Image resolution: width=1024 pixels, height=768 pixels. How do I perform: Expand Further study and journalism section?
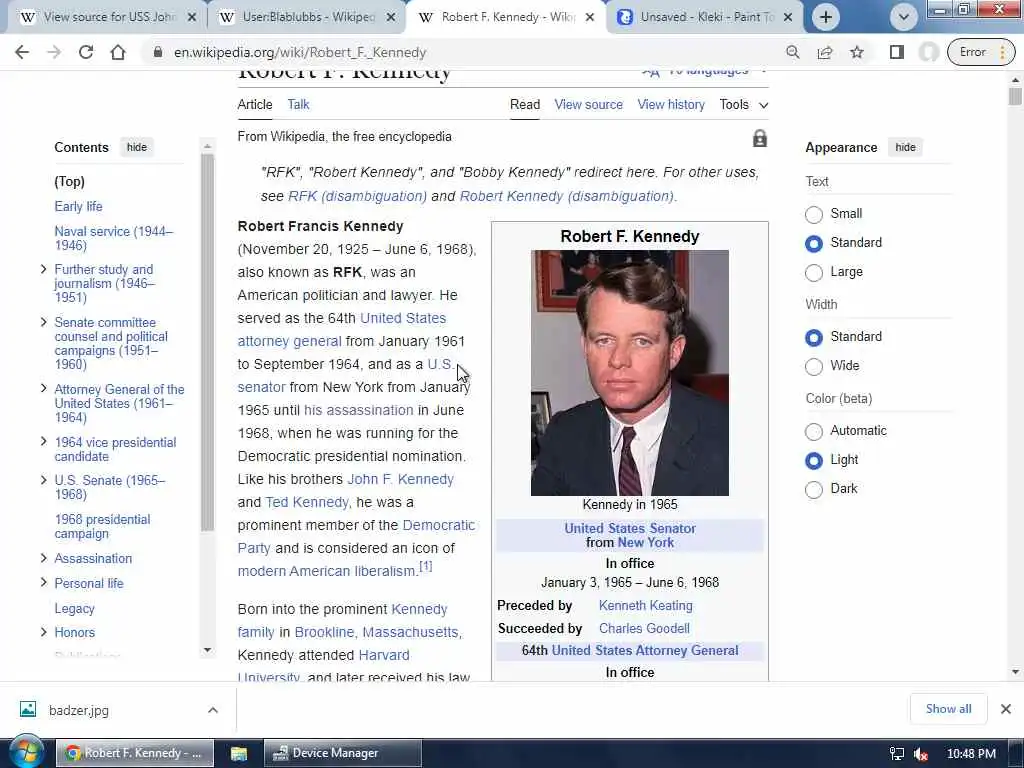pos(43,269)
